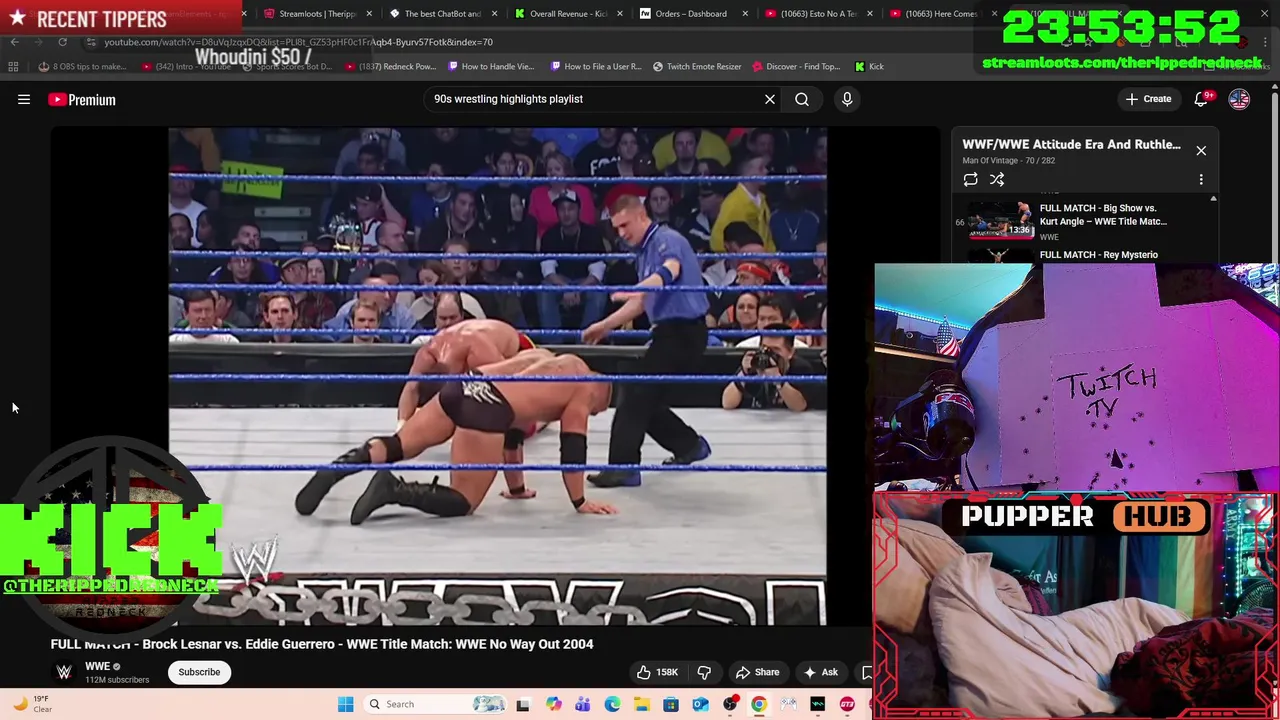The image size is (1280, 720).
Task: Ask about this video
Action: [820, 672]
